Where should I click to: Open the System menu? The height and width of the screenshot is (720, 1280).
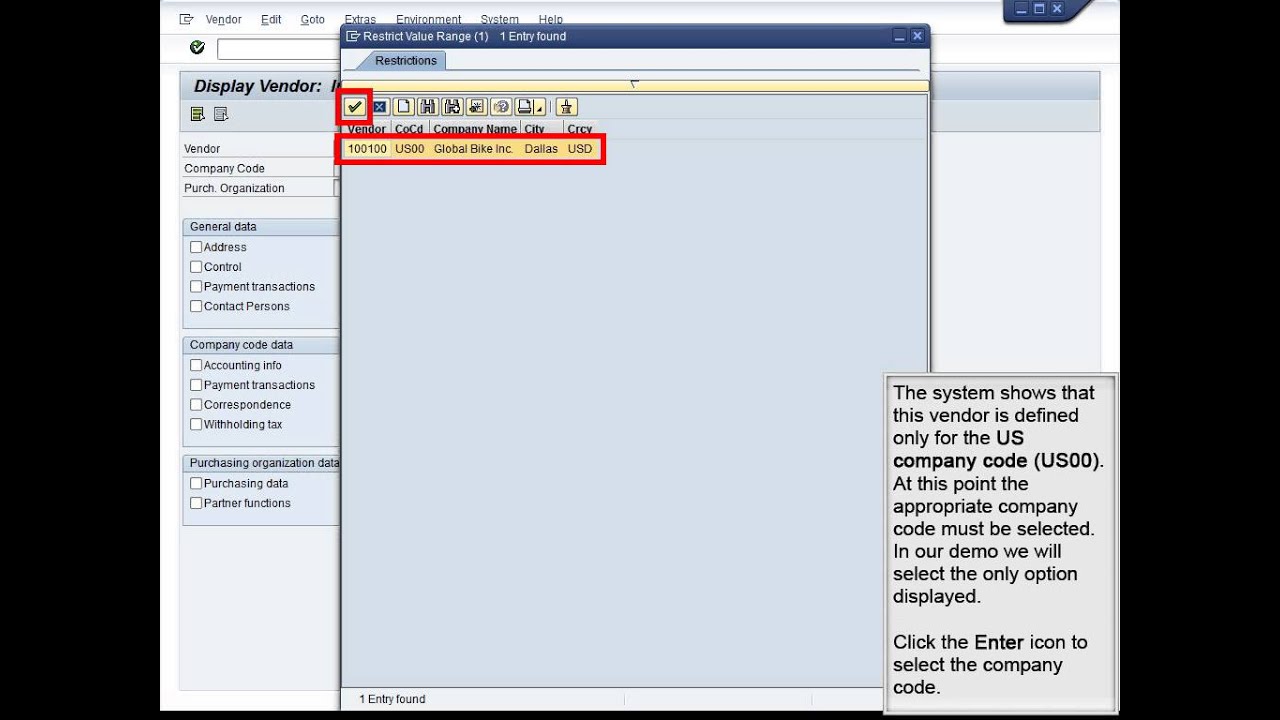(x=499, y=19)
